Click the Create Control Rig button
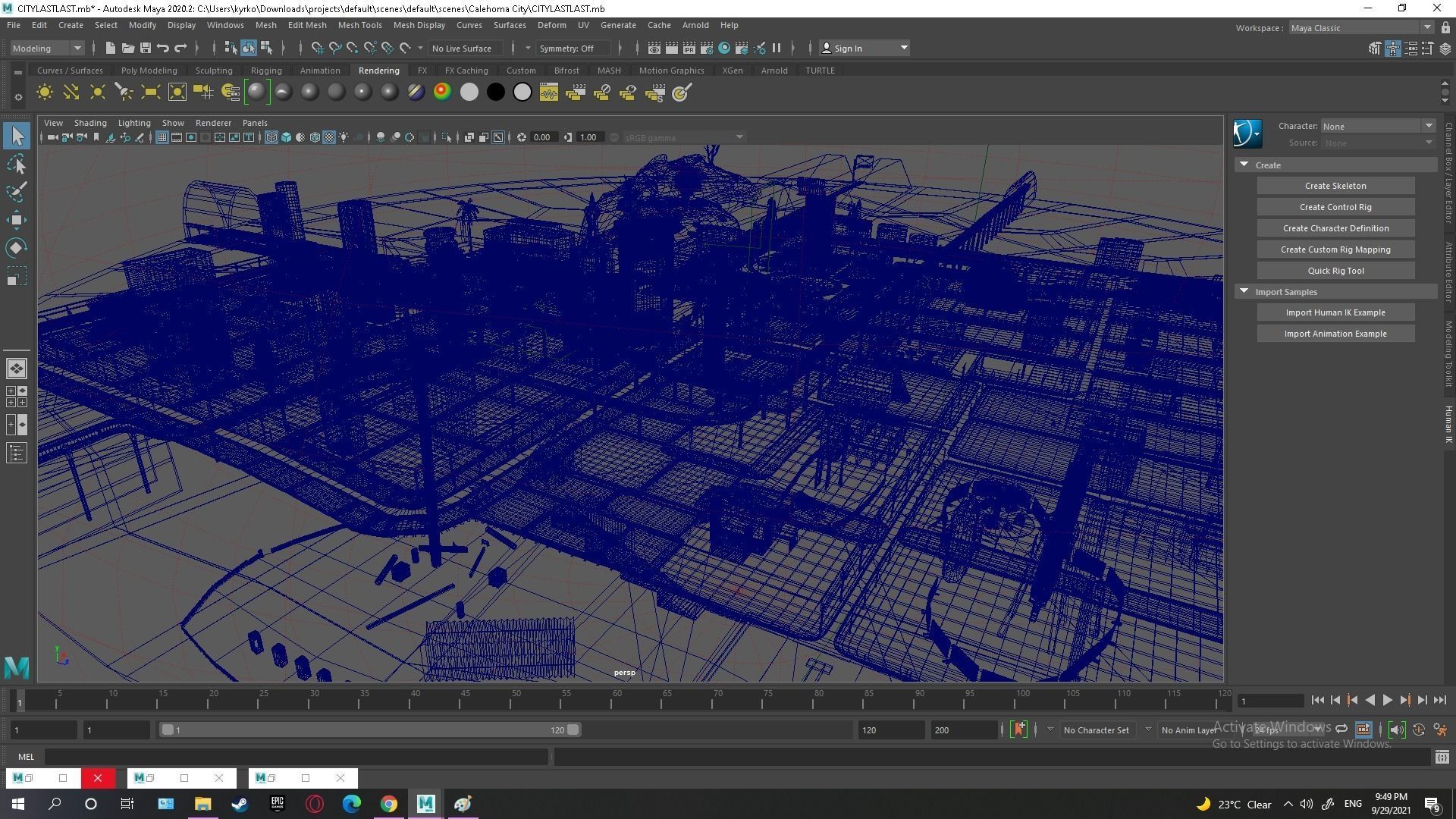This screenshot has width=1456, height=819. pyautogui.click(x=1335, y=207)
